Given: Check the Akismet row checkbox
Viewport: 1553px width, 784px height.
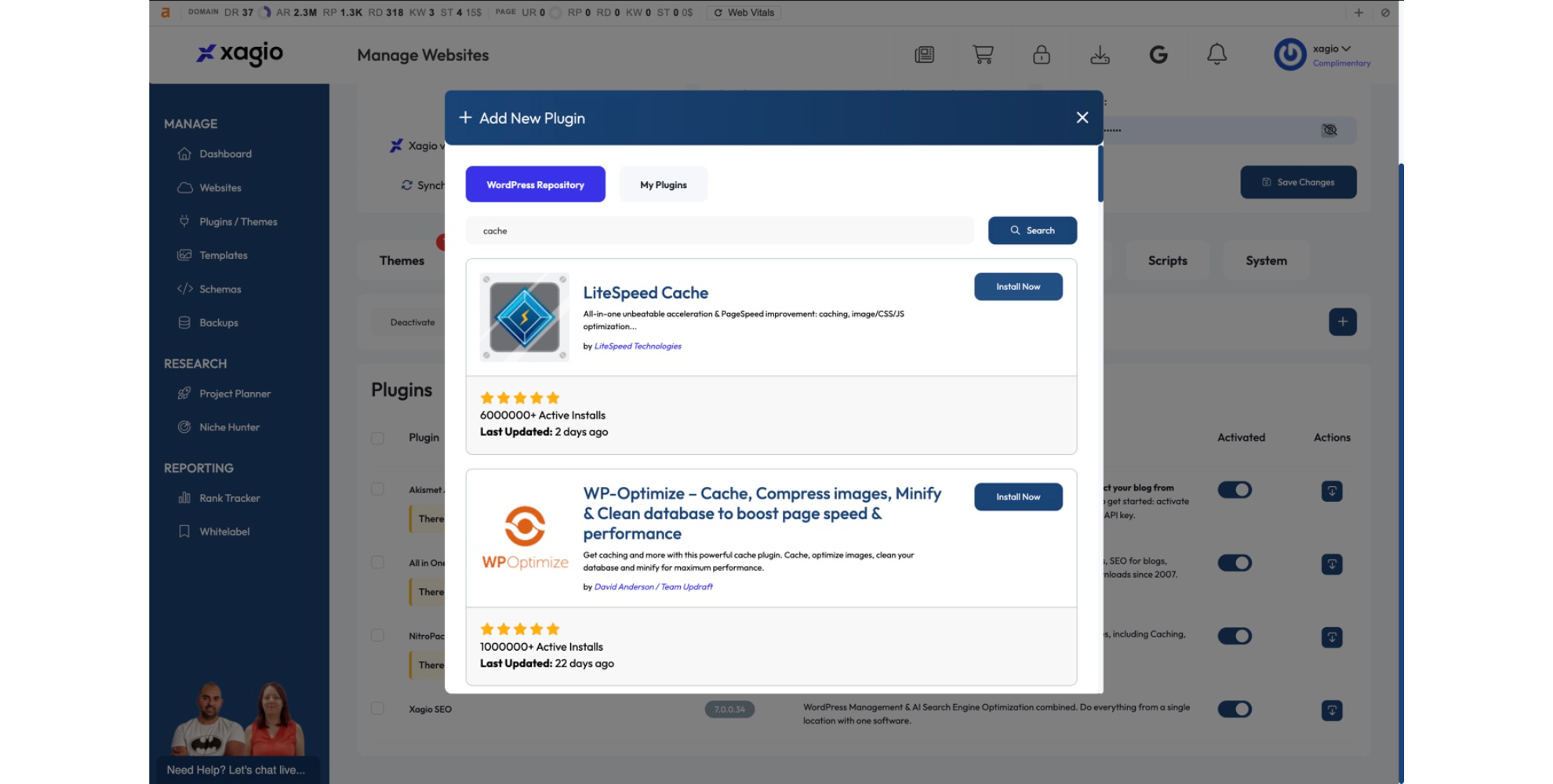Looking at the screenshot, I should pyautogui.click(x=377, y=489).
